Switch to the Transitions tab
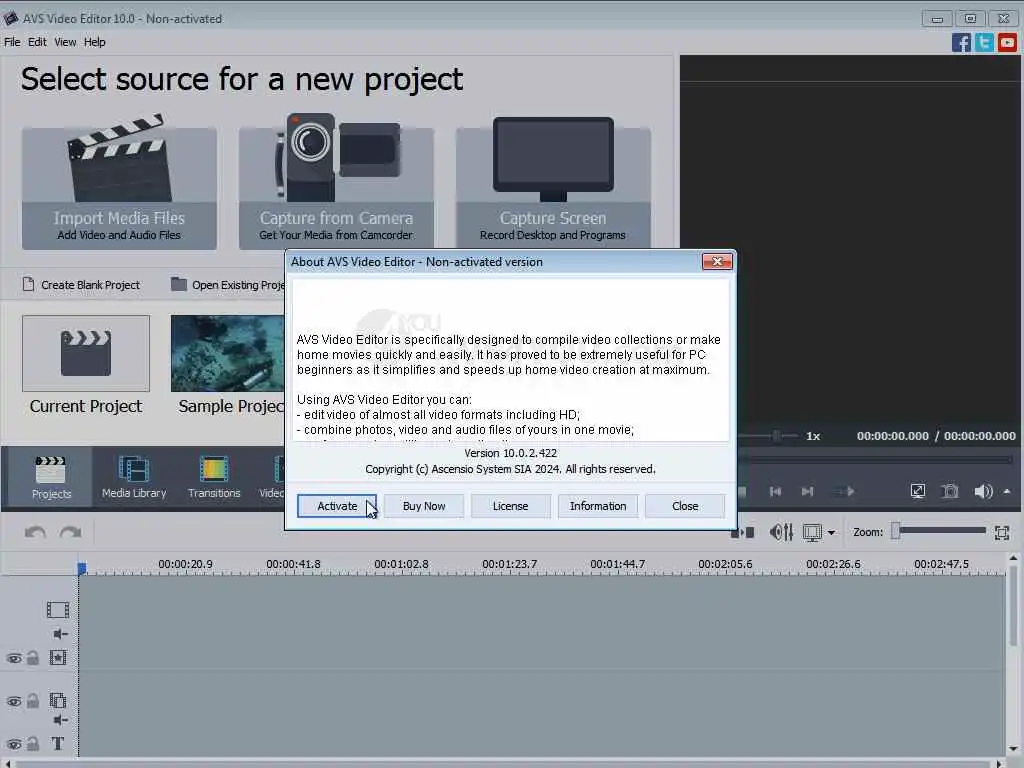This screenshot has height=768, width=1024. (x=214, y=477)
